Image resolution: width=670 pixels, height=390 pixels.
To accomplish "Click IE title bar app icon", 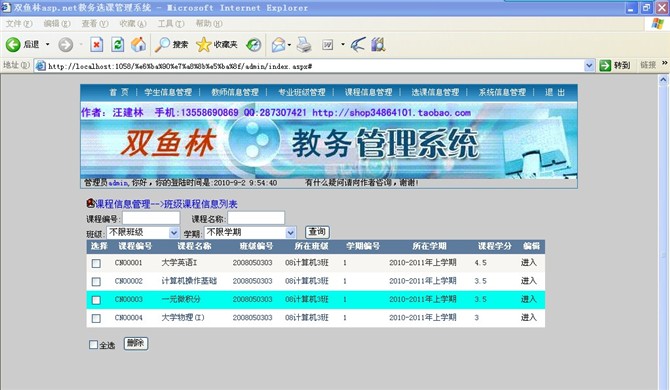I will point(6,7).
